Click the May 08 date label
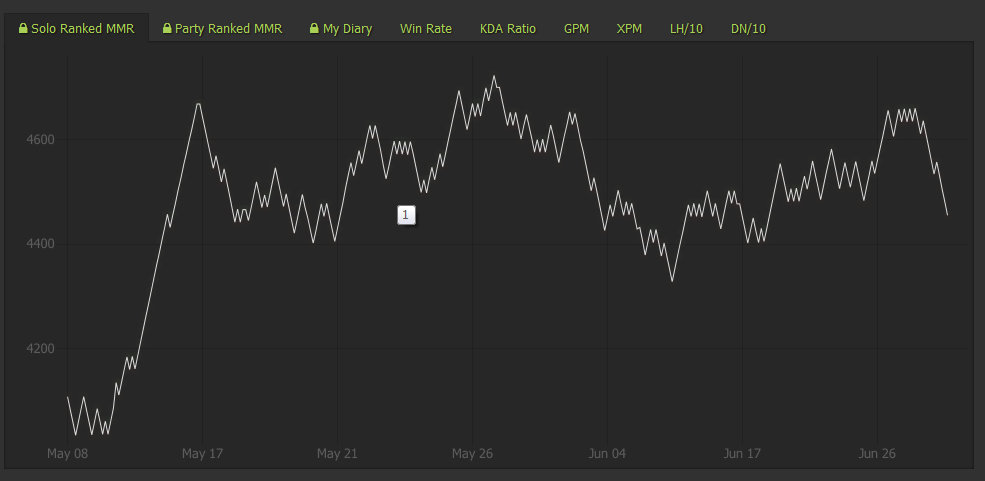Image resolution: width=985 pixels, height=481 pixels. [68, 453]
